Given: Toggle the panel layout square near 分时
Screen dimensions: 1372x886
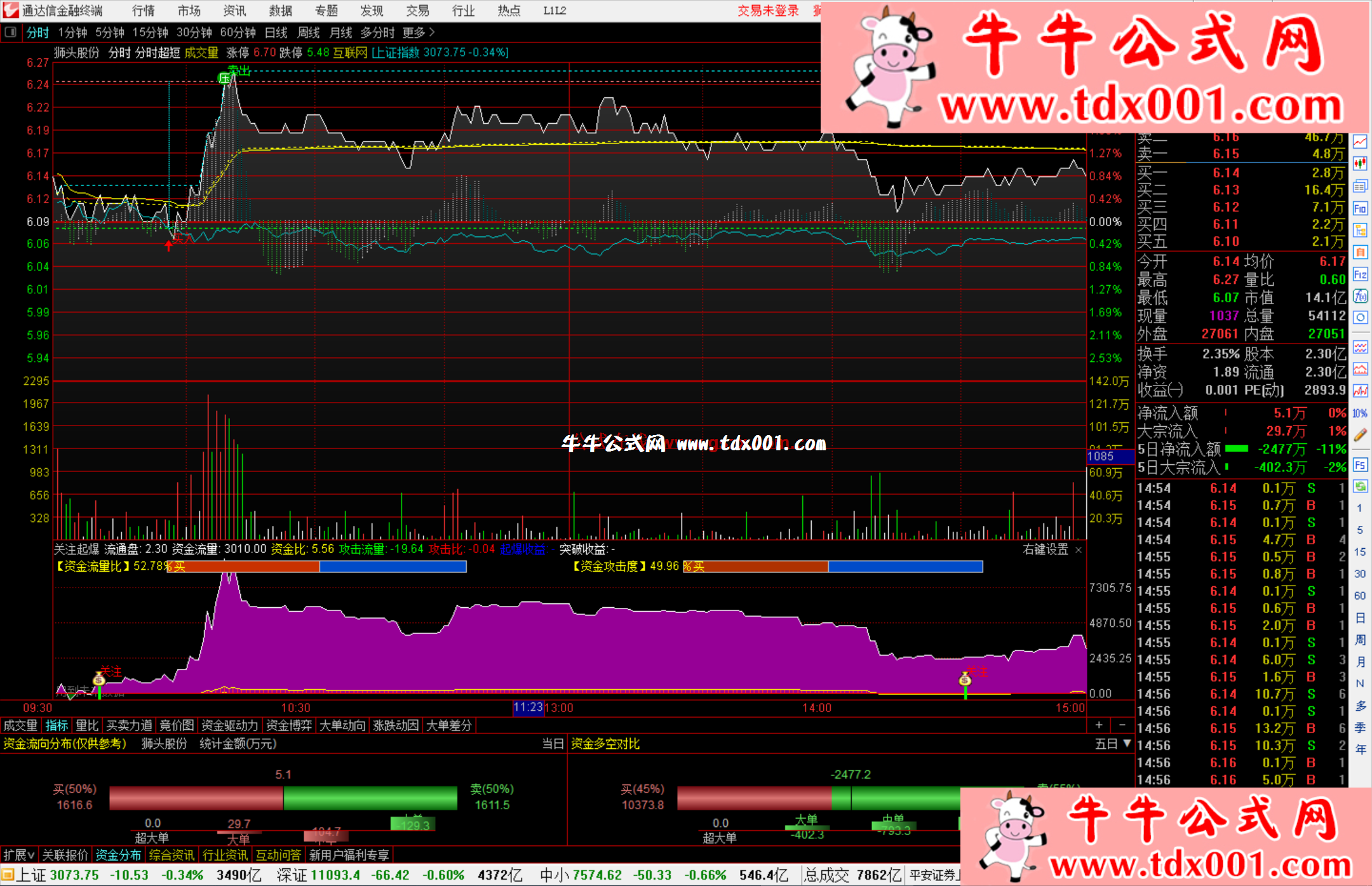Looking at the screenshot, I should [x=11, y=32].
